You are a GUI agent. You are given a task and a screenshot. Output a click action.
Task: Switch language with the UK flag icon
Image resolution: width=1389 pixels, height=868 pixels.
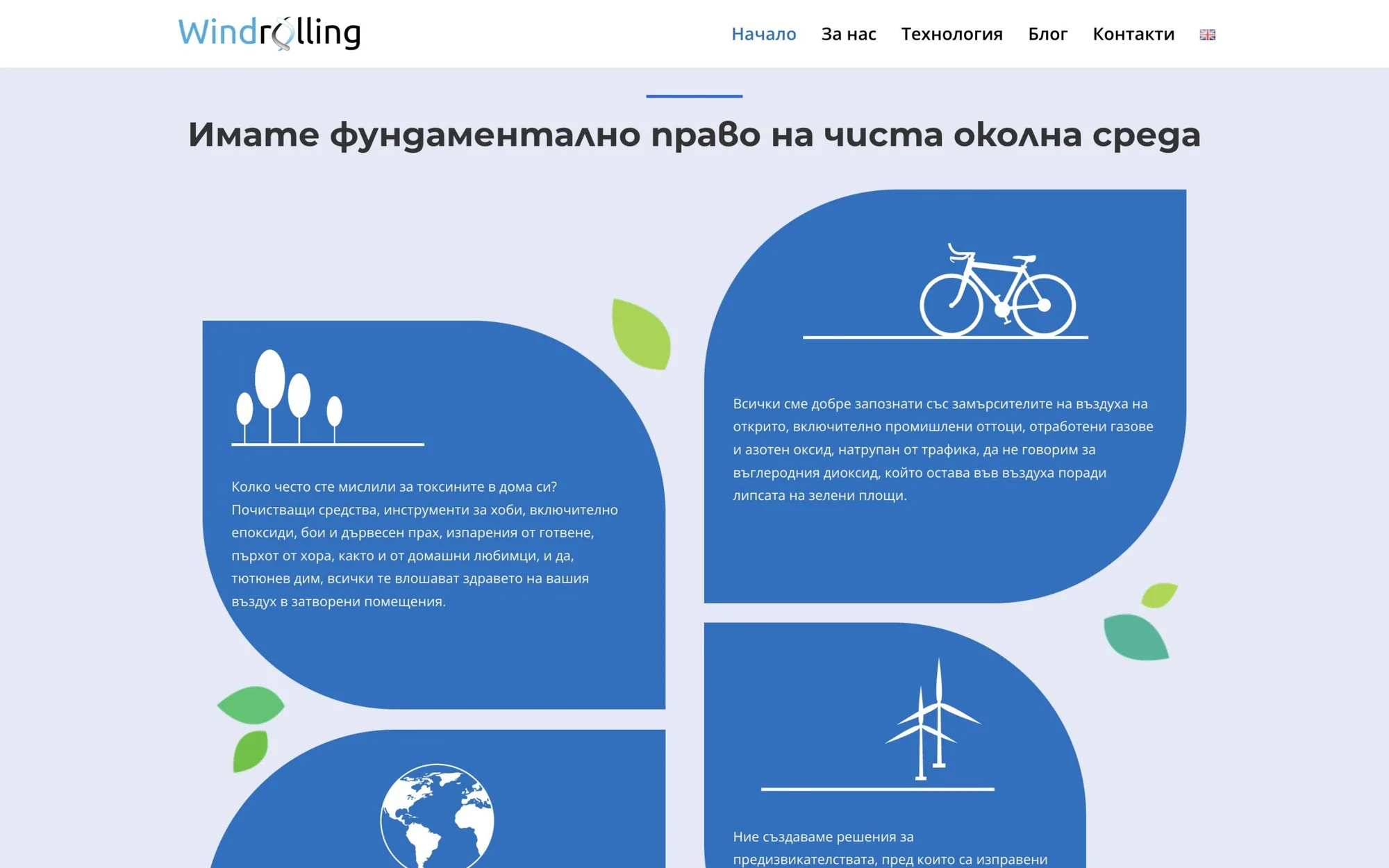(x=1208, y=35)
